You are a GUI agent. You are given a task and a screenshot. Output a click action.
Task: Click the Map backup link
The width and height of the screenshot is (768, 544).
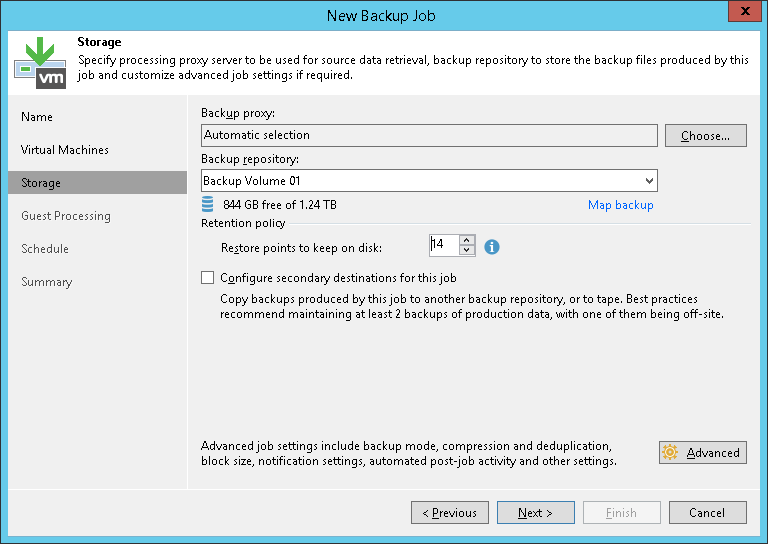[x=621, y=205]
